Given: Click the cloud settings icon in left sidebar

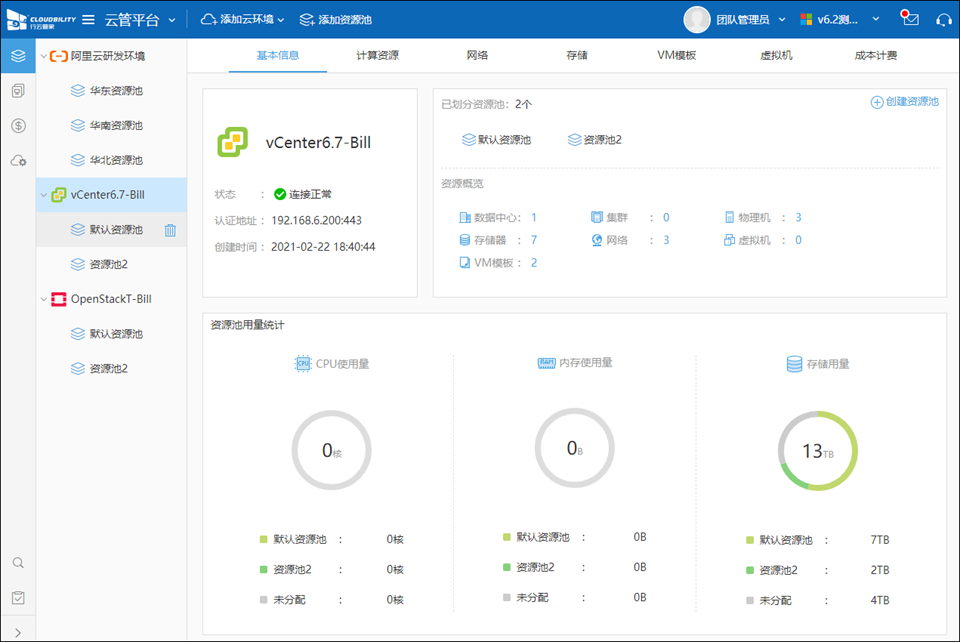Looking at the screenshot, I should pyautogui.click(x=18, y=160).
